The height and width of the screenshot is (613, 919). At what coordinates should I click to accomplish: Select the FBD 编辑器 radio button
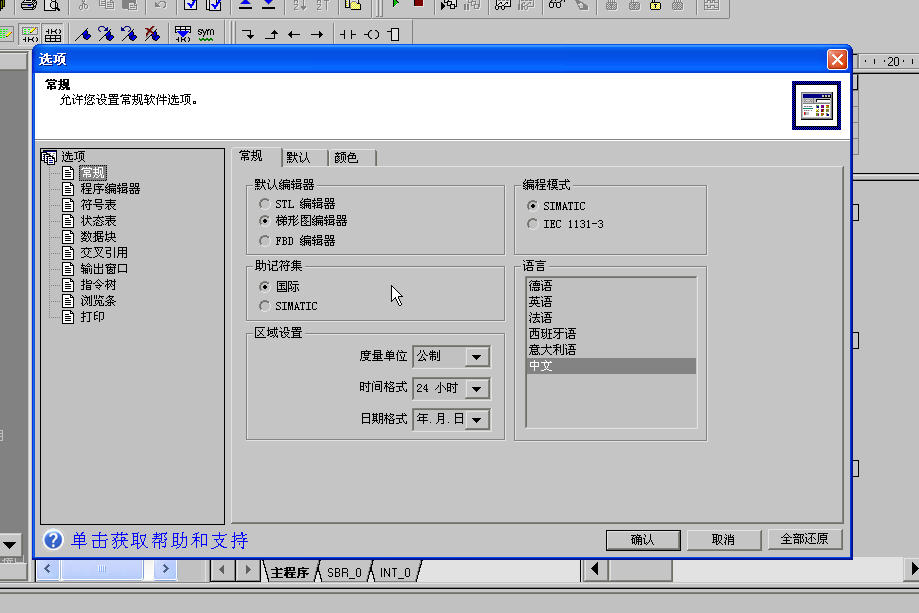(x=265, y=241)
